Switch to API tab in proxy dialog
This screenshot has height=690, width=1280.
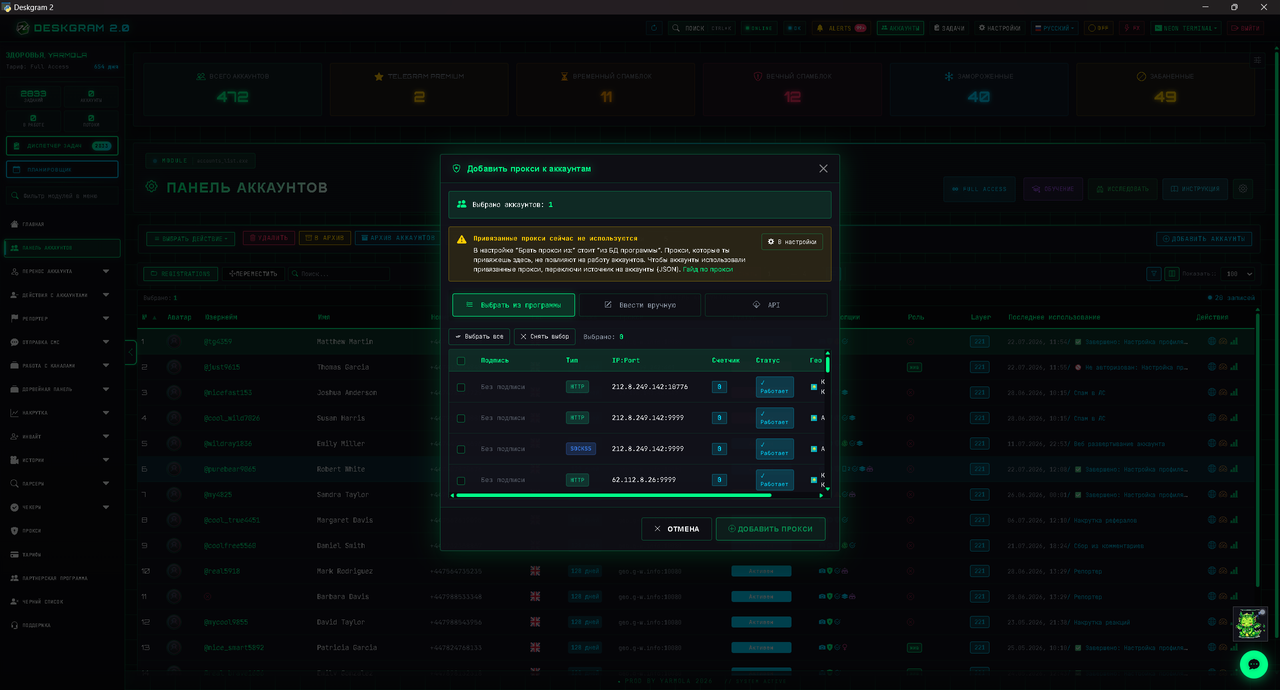click(766, 305)
